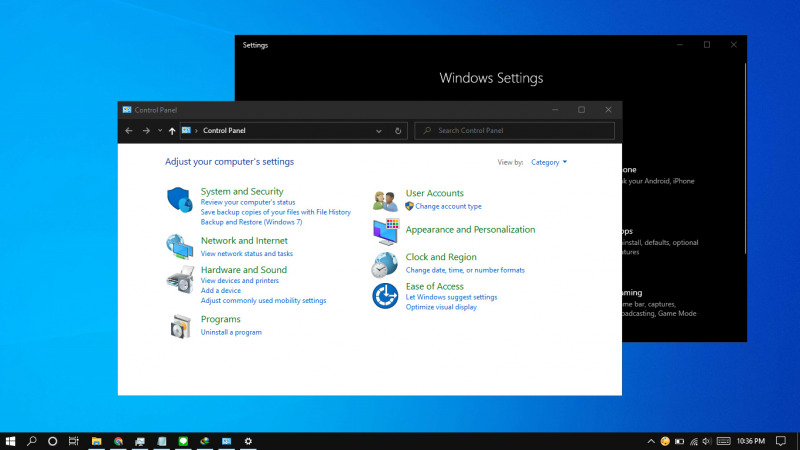
Task: Open Appearance and Personalization category
Action: click(470, 230)
